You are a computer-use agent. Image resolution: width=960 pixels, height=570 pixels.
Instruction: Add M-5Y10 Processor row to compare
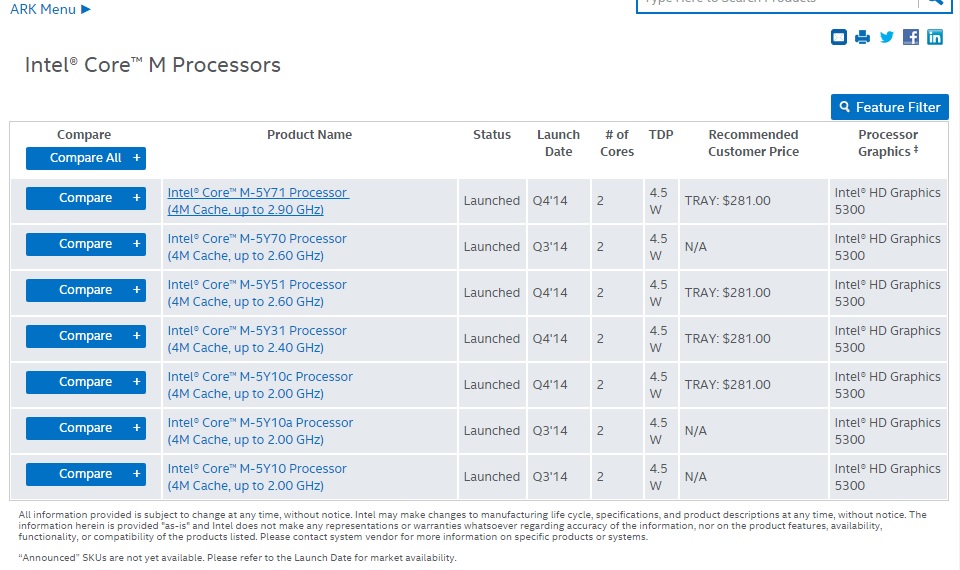tap(86, 474)
